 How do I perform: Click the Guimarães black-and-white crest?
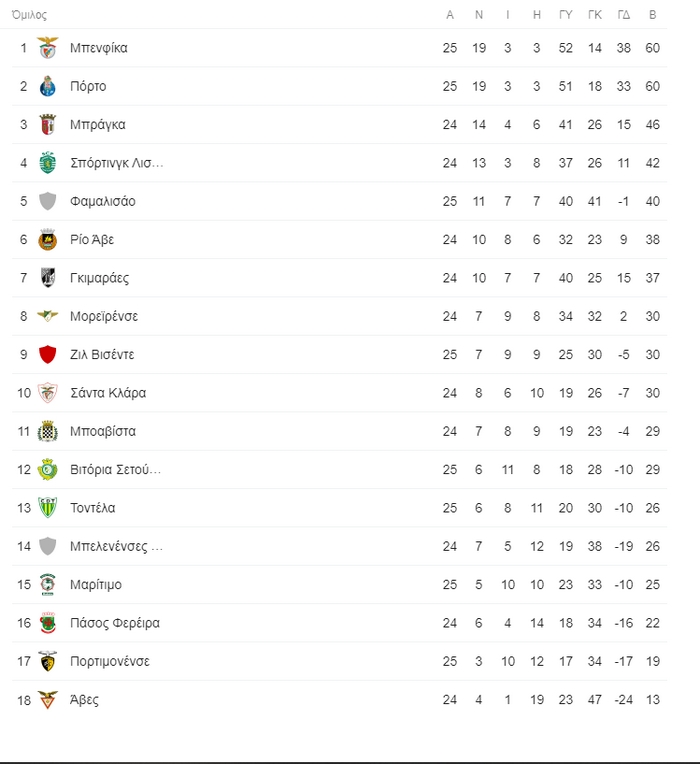pyautogui.click(x=47, y=278)
